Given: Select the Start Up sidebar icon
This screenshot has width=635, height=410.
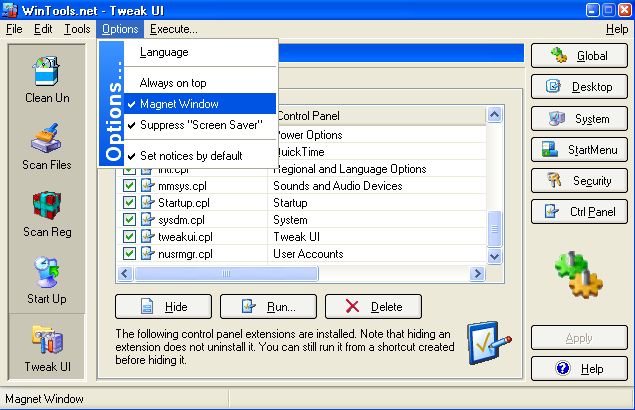Looking at the screenshot, I should (47, 280).
